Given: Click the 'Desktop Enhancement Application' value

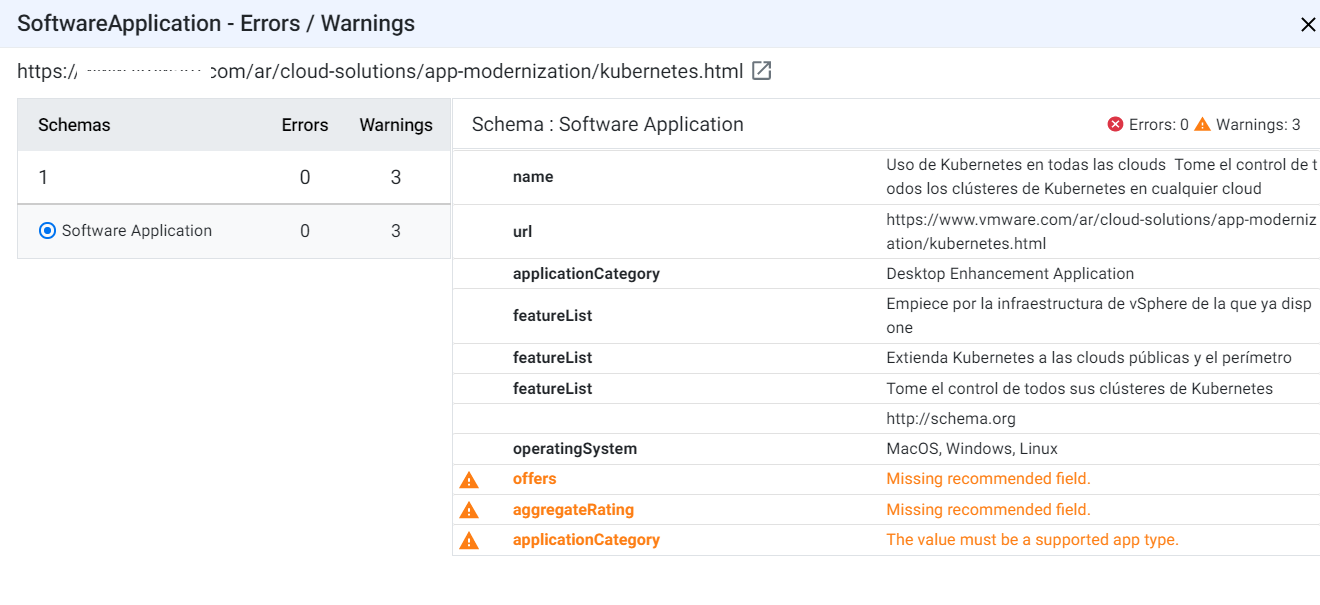Looking at the screenshot, I should pos(1010,274).
